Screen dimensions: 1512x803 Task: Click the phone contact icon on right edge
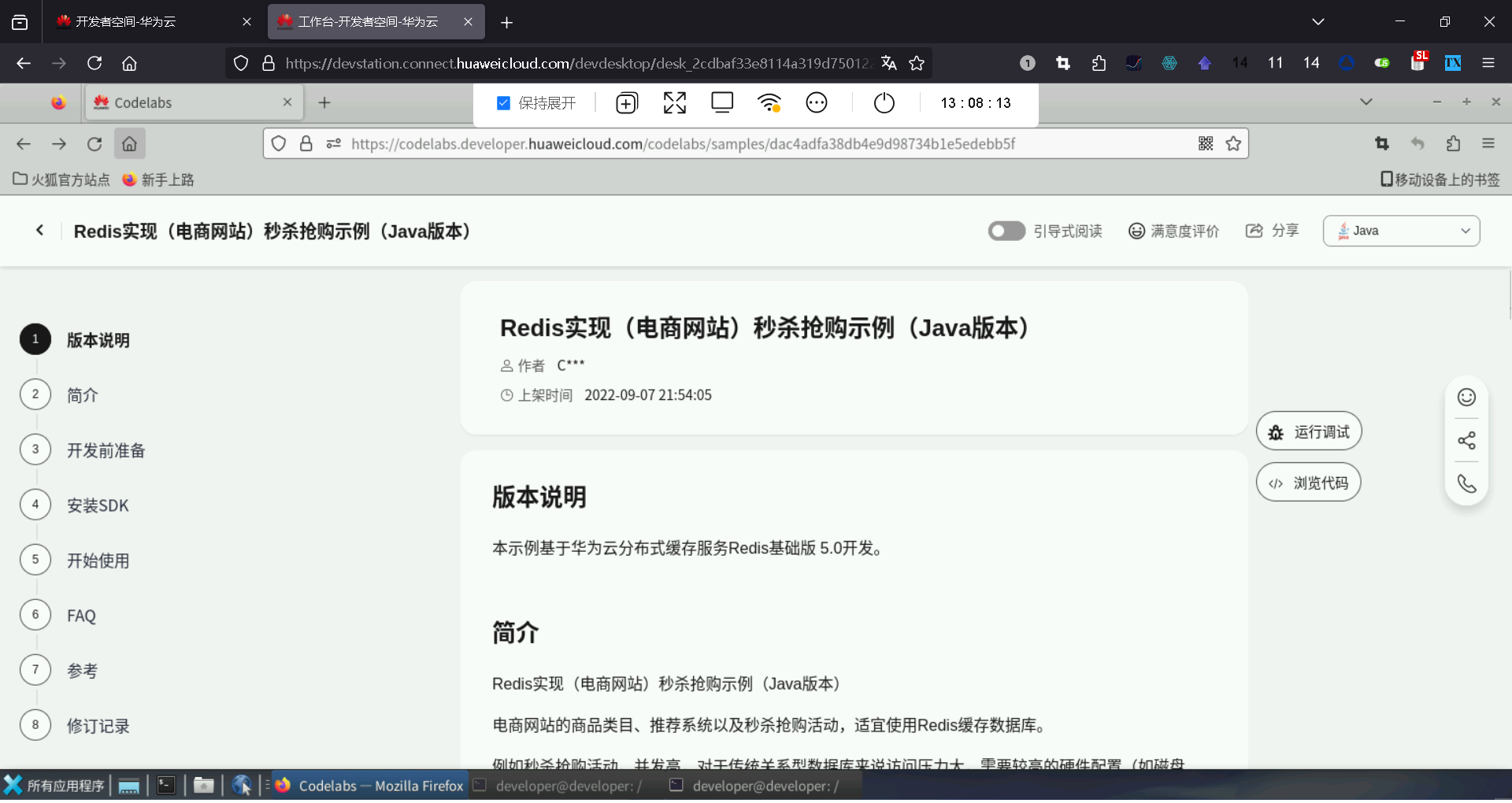pos(1466,483)
